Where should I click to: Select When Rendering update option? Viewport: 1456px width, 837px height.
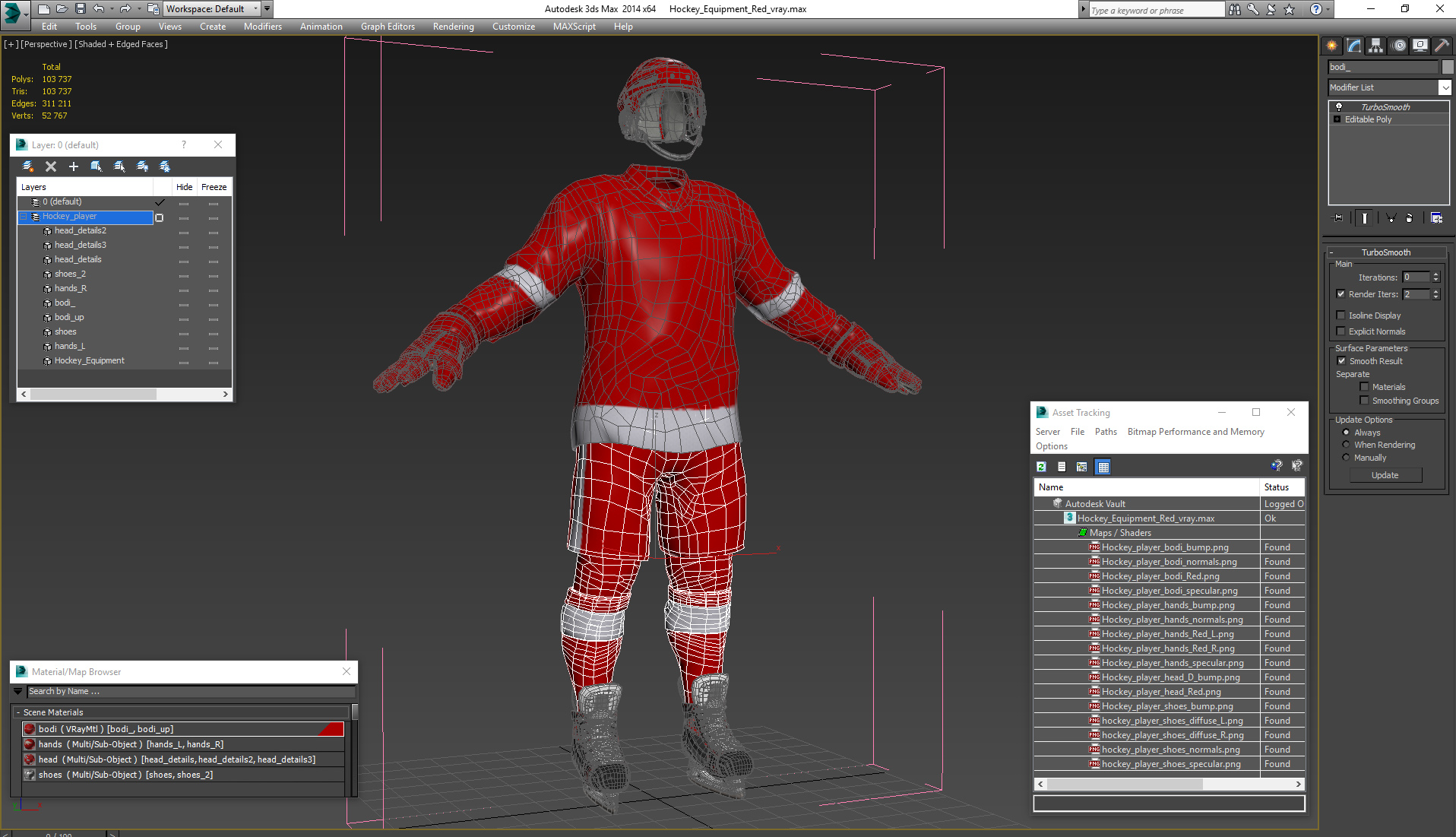pos(1346,445)
